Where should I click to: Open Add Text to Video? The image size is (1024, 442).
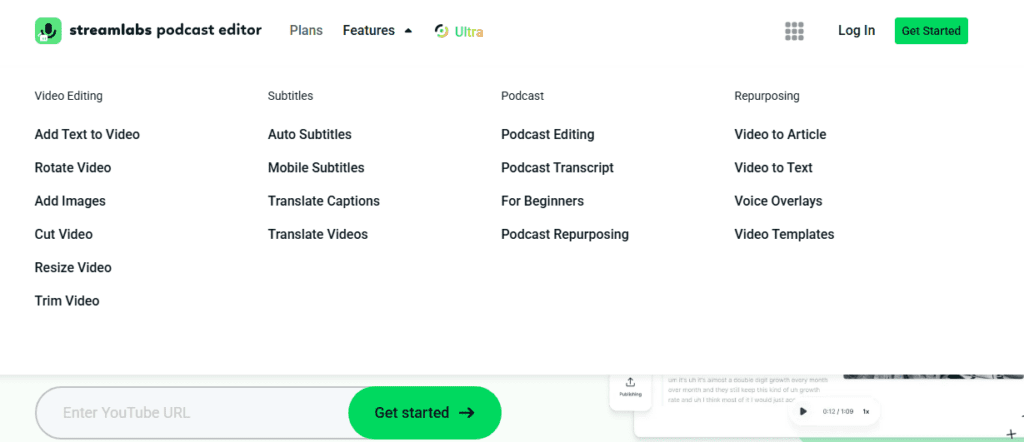(x=87, y=134)
